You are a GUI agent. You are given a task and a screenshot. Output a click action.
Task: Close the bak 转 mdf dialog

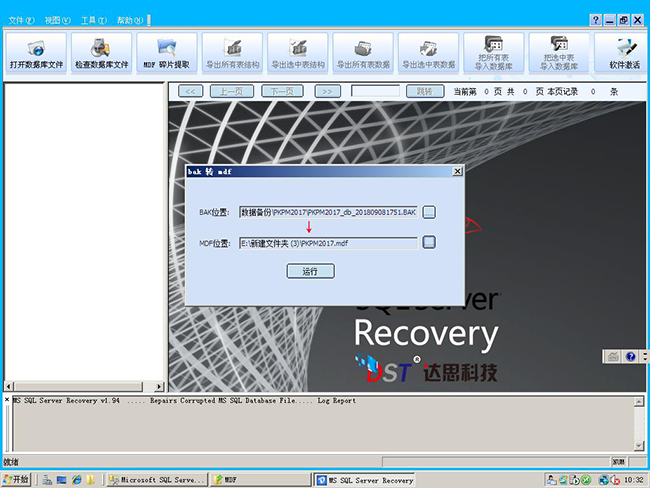(x=457, y=171)
